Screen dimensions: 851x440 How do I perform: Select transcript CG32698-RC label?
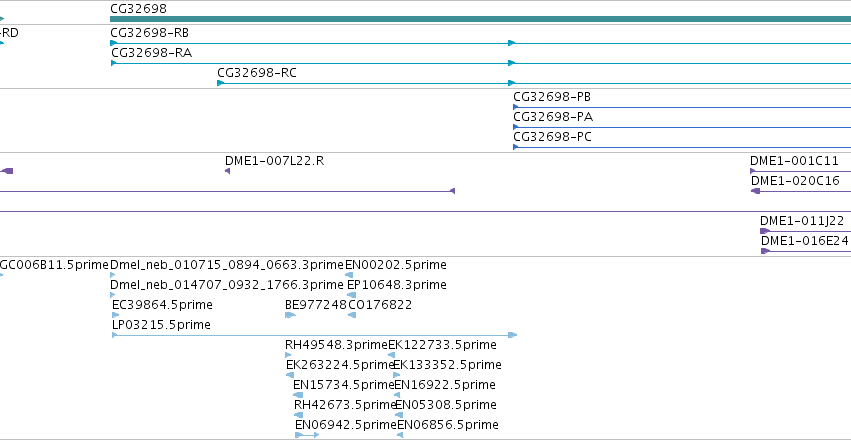coord(257,73)
